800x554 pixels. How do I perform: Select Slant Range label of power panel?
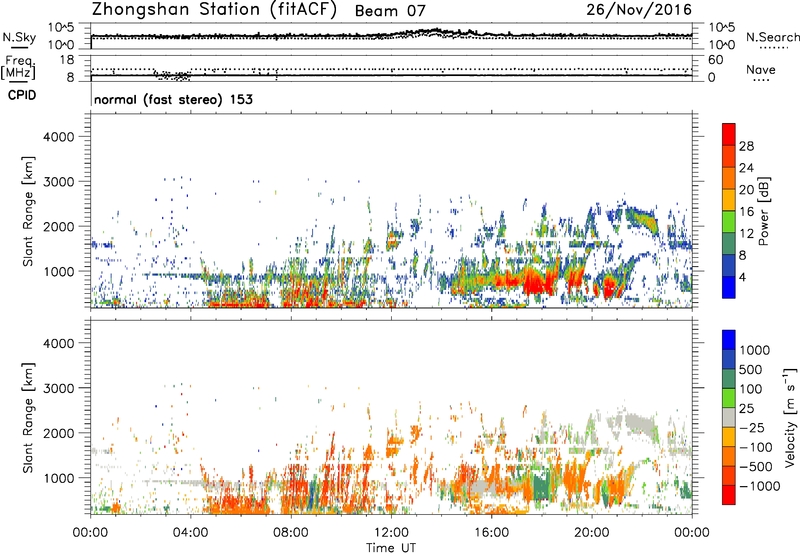click(28, 211)
